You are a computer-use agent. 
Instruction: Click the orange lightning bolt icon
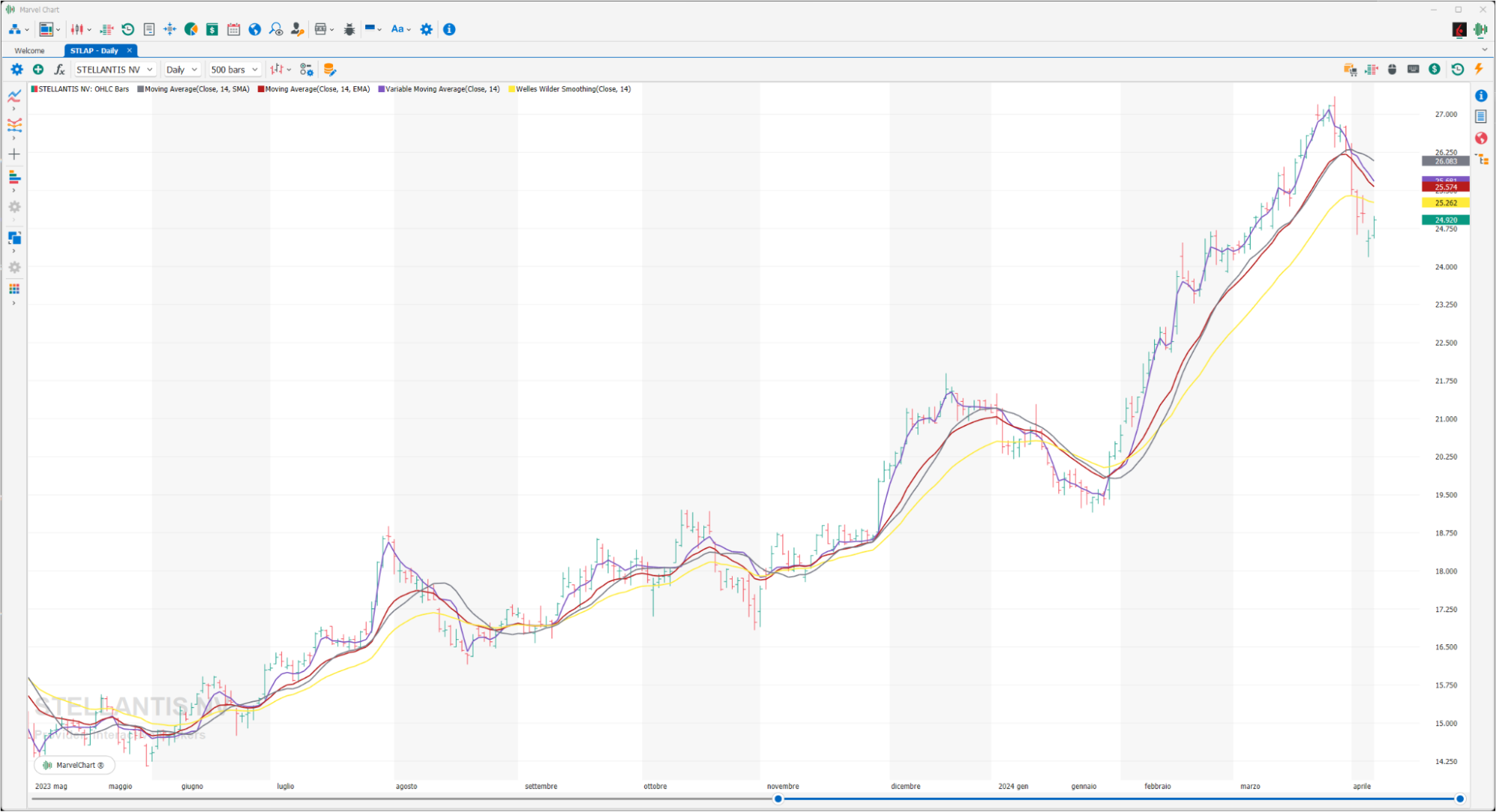coord(1479,69)
